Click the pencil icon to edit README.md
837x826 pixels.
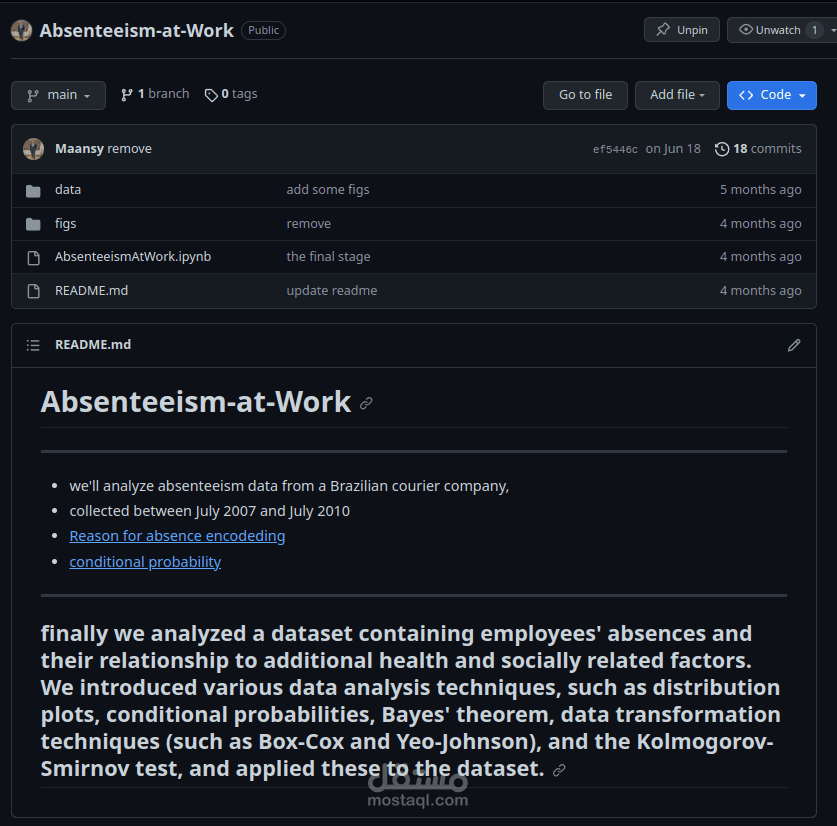[x=794, y=345]
